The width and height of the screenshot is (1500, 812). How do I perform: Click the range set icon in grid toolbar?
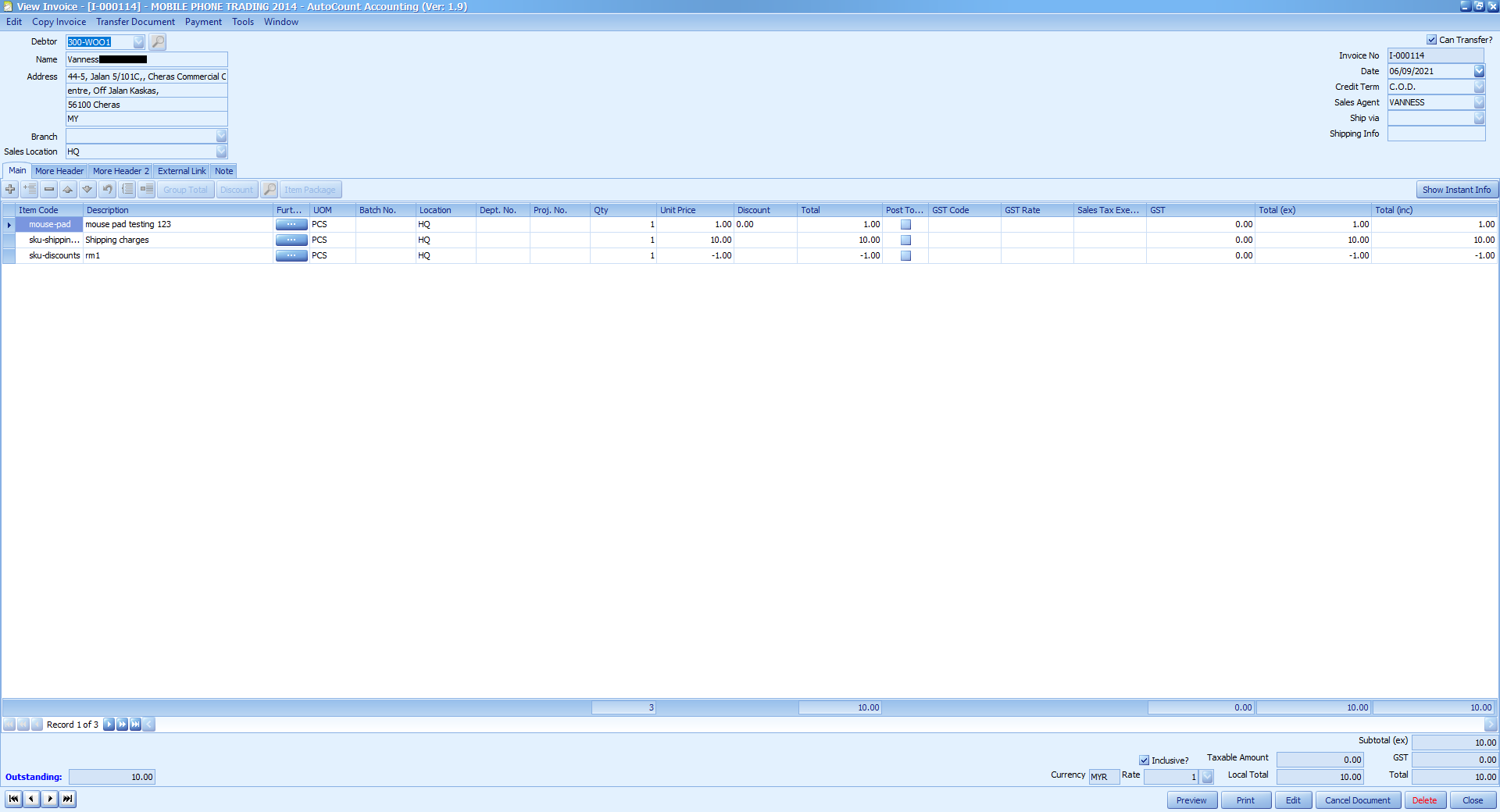click(147, 189)
